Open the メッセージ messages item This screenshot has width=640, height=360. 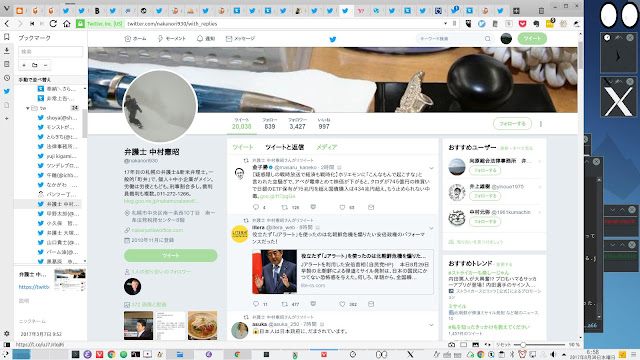pos(240,38)
